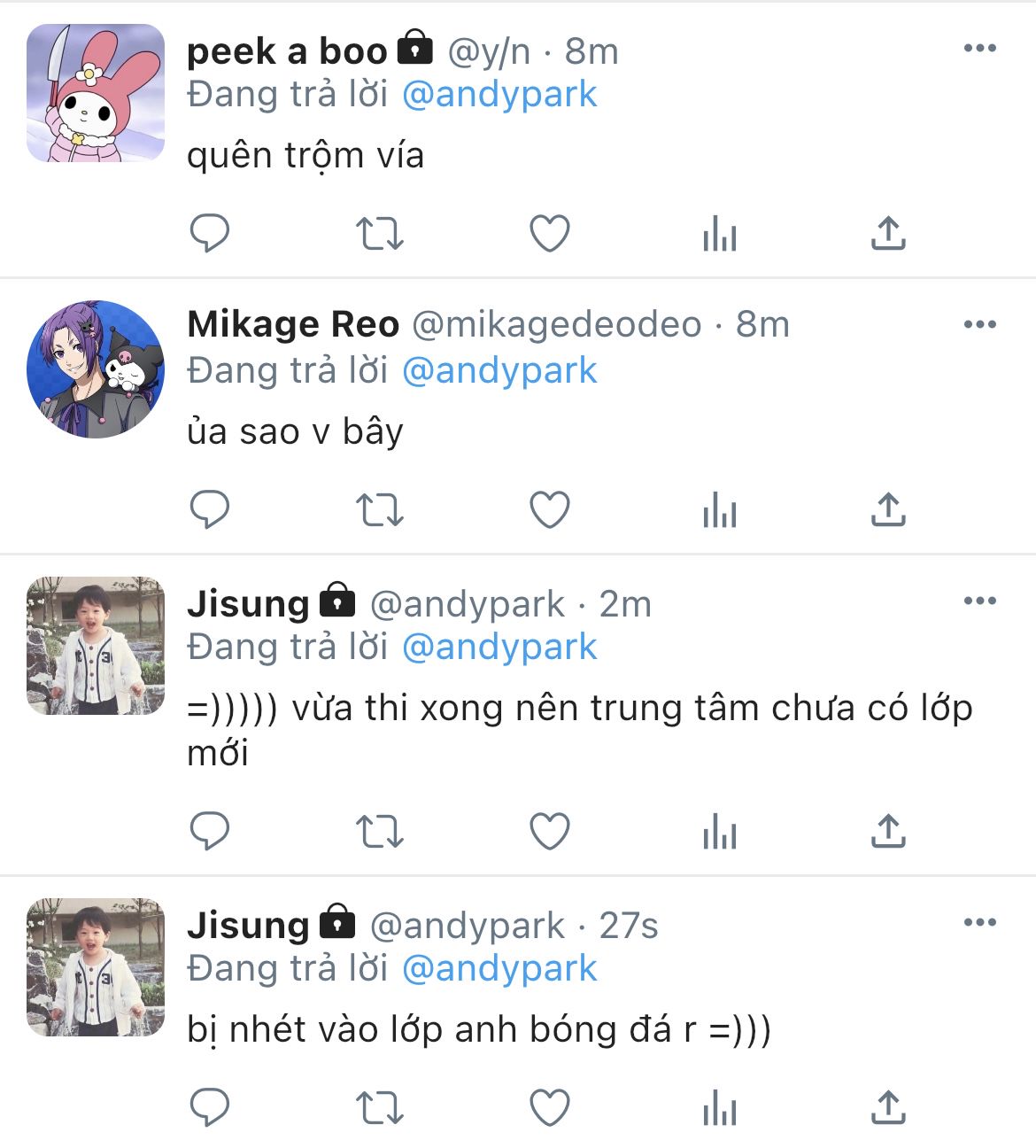
Task: Open more options on Mikage Reo's tweet
Action: [x=979, y=325]
